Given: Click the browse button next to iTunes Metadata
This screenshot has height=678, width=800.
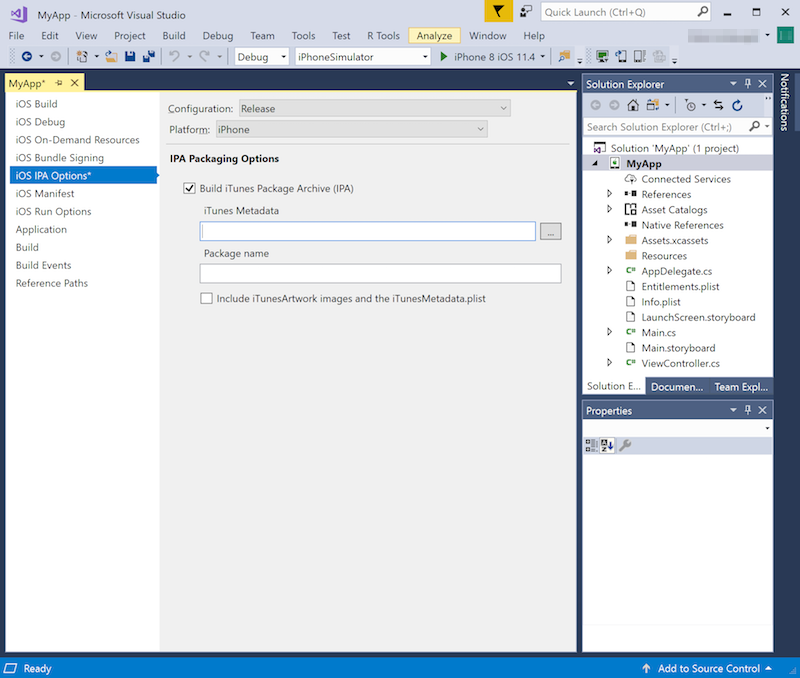Looking at the screenshot, I should click(x=551, y=230).
